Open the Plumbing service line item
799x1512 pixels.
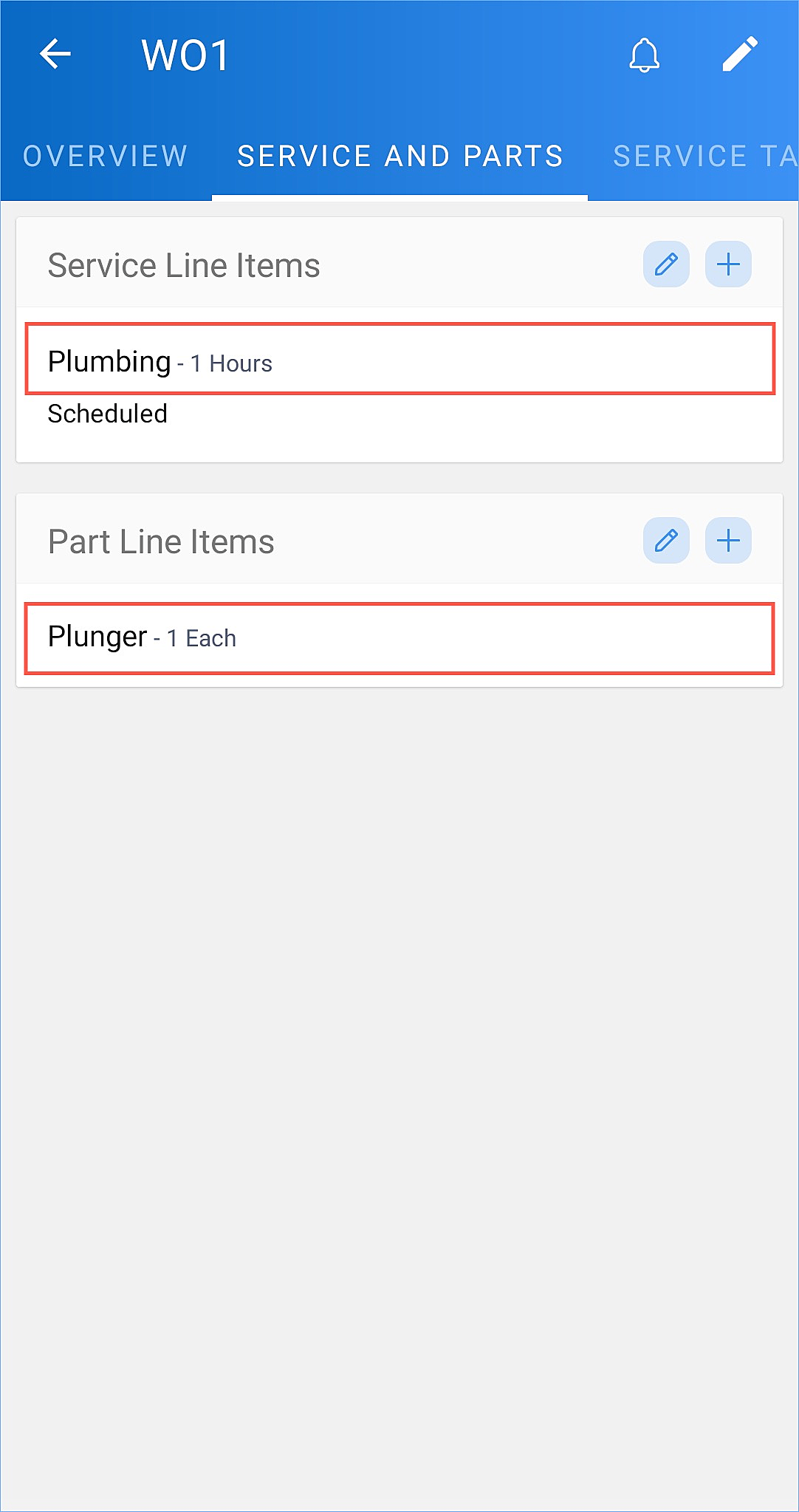[x=399, y=359]
